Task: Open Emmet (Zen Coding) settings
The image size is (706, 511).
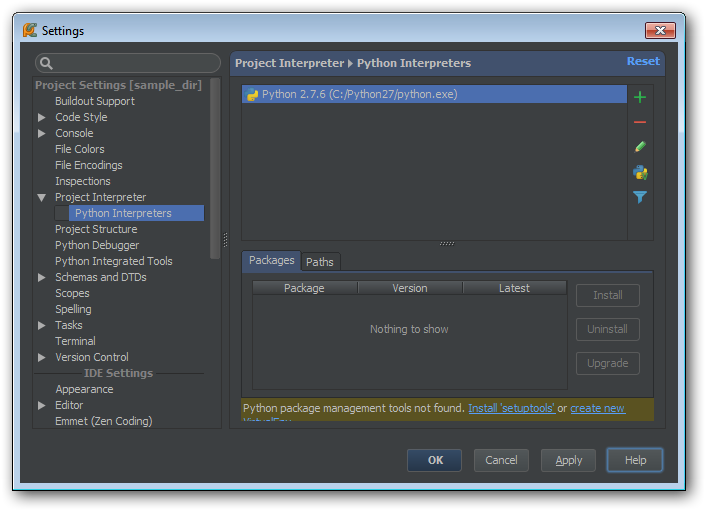Action: [104, 421]
